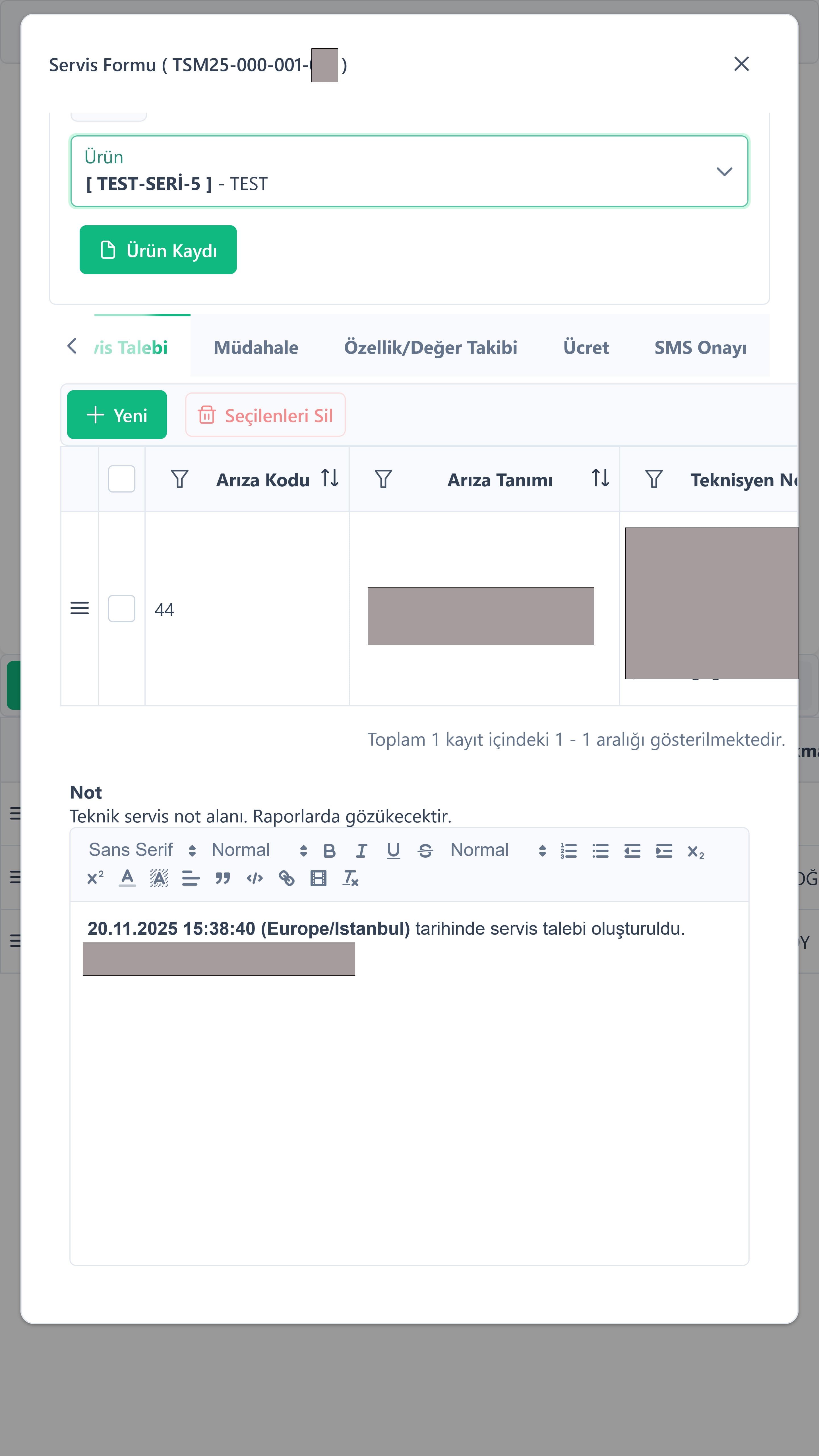The height and width of the screenshot is (1456, 819).
Task: Insert an ordered numbered list
Action: (569, 851)
